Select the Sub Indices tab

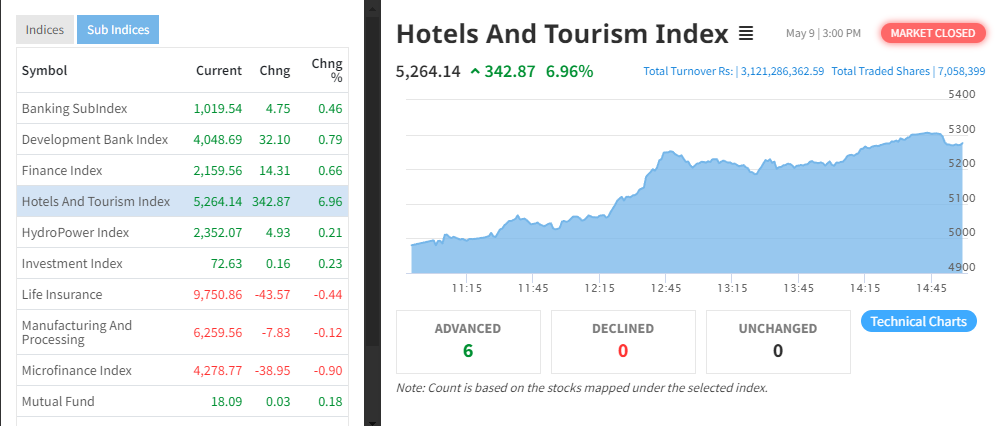118,30
